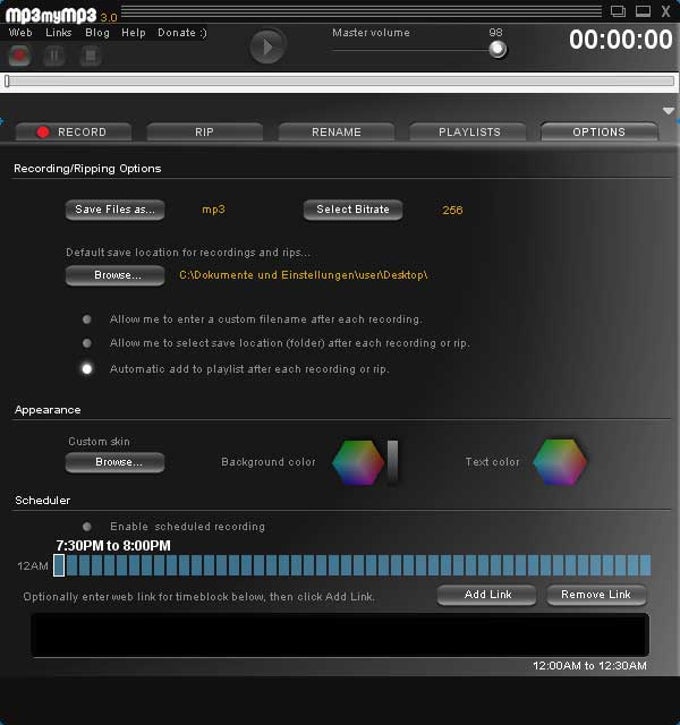Screen dimensions: 680x725
Task: Select the OPTIONS tab
Action: point(599,132)
